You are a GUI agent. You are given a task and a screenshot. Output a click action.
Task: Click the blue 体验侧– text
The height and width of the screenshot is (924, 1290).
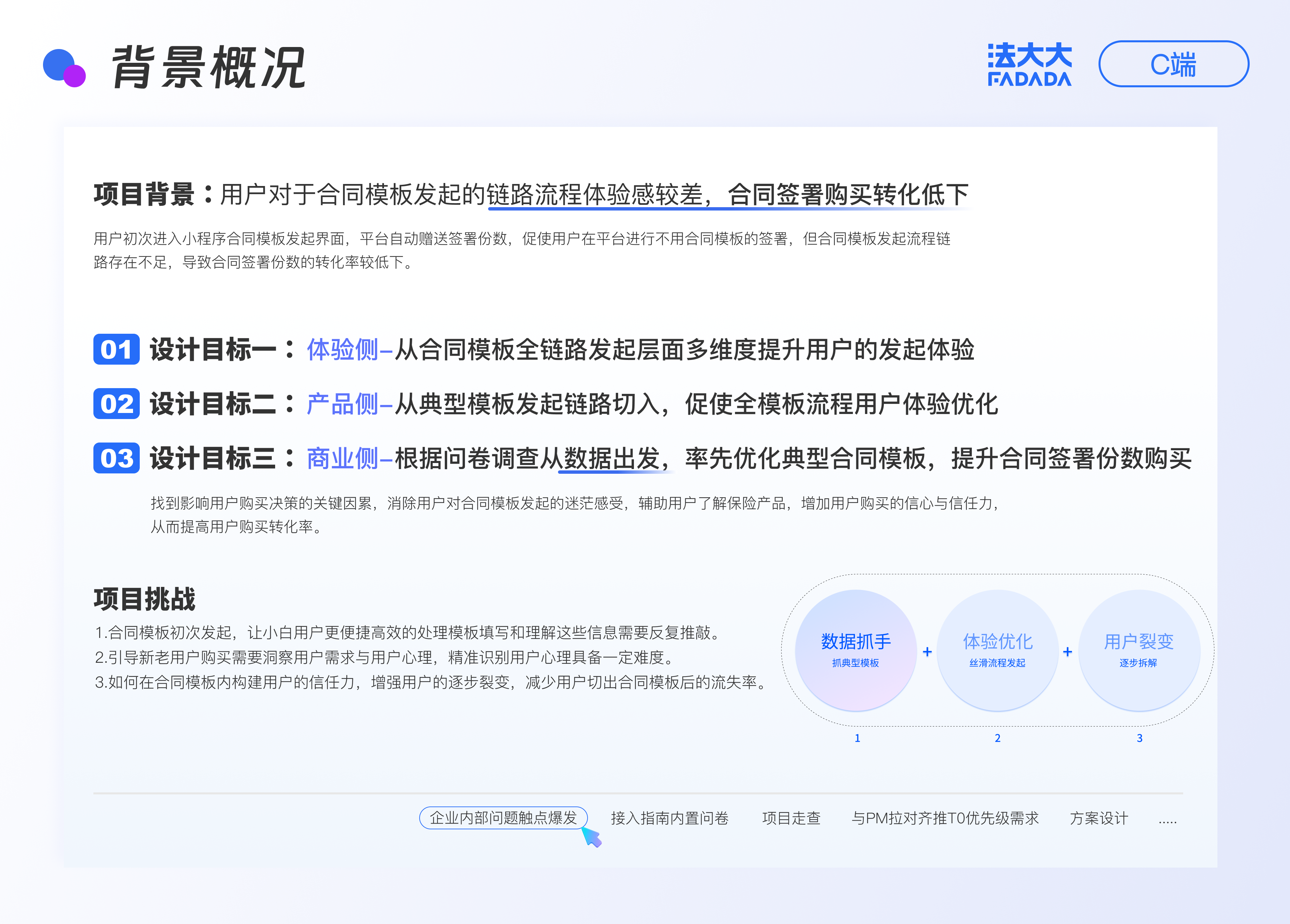[x=350, y=350]
